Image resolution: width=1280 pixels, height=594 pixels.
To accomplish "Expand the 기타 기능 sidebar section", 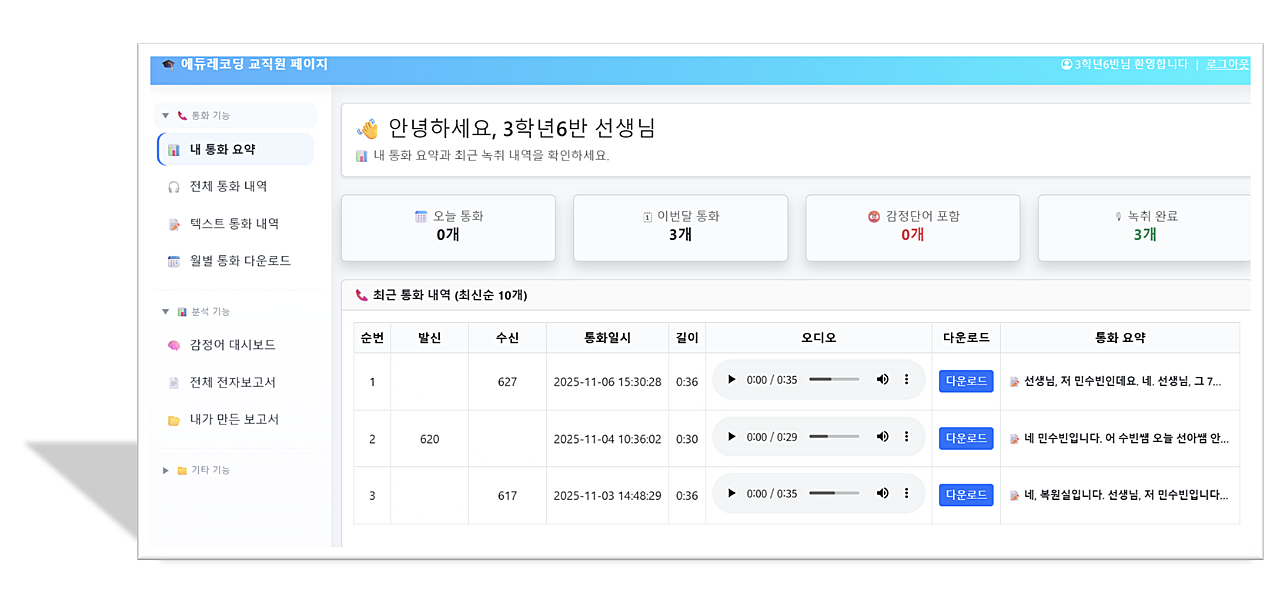I will coord(166,470).
